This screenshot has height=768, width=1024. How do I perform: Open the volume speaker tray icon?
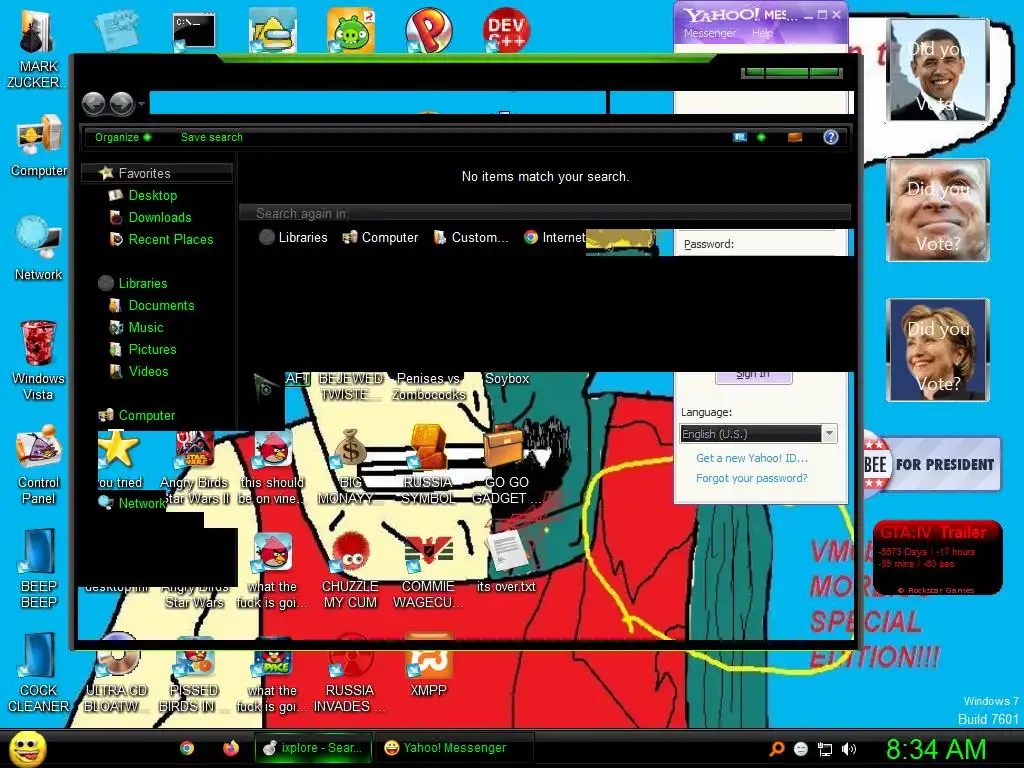point(849,749)
